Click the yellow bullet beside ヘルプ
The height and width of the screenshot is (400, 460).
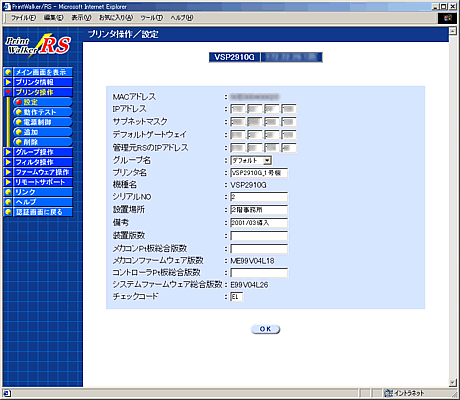tap(8, 202)
